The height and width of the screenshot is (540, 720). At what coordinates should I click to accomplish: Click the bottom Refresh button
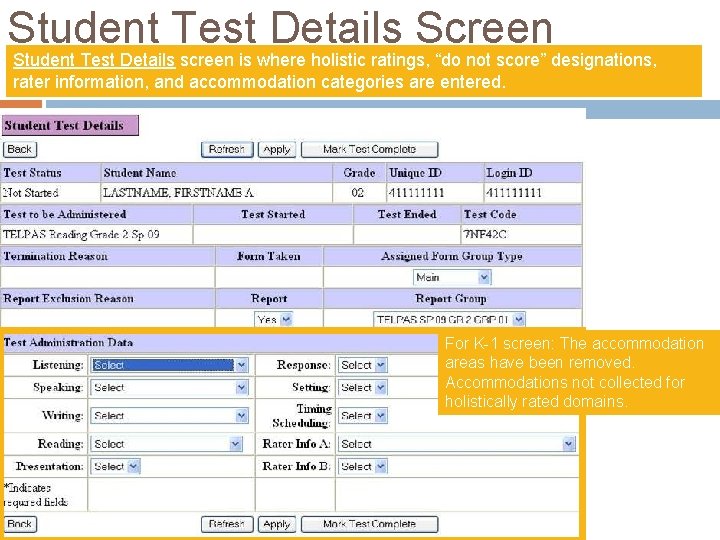[x=227, y=524]
